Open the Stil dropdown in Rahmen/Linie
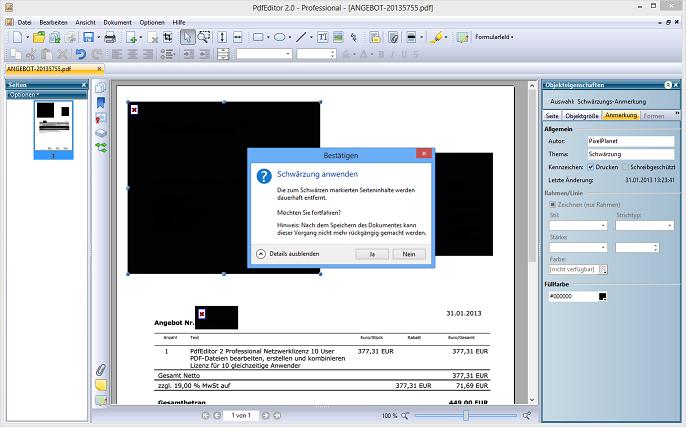This screenshot has width=686, height=427. (578, 226)
